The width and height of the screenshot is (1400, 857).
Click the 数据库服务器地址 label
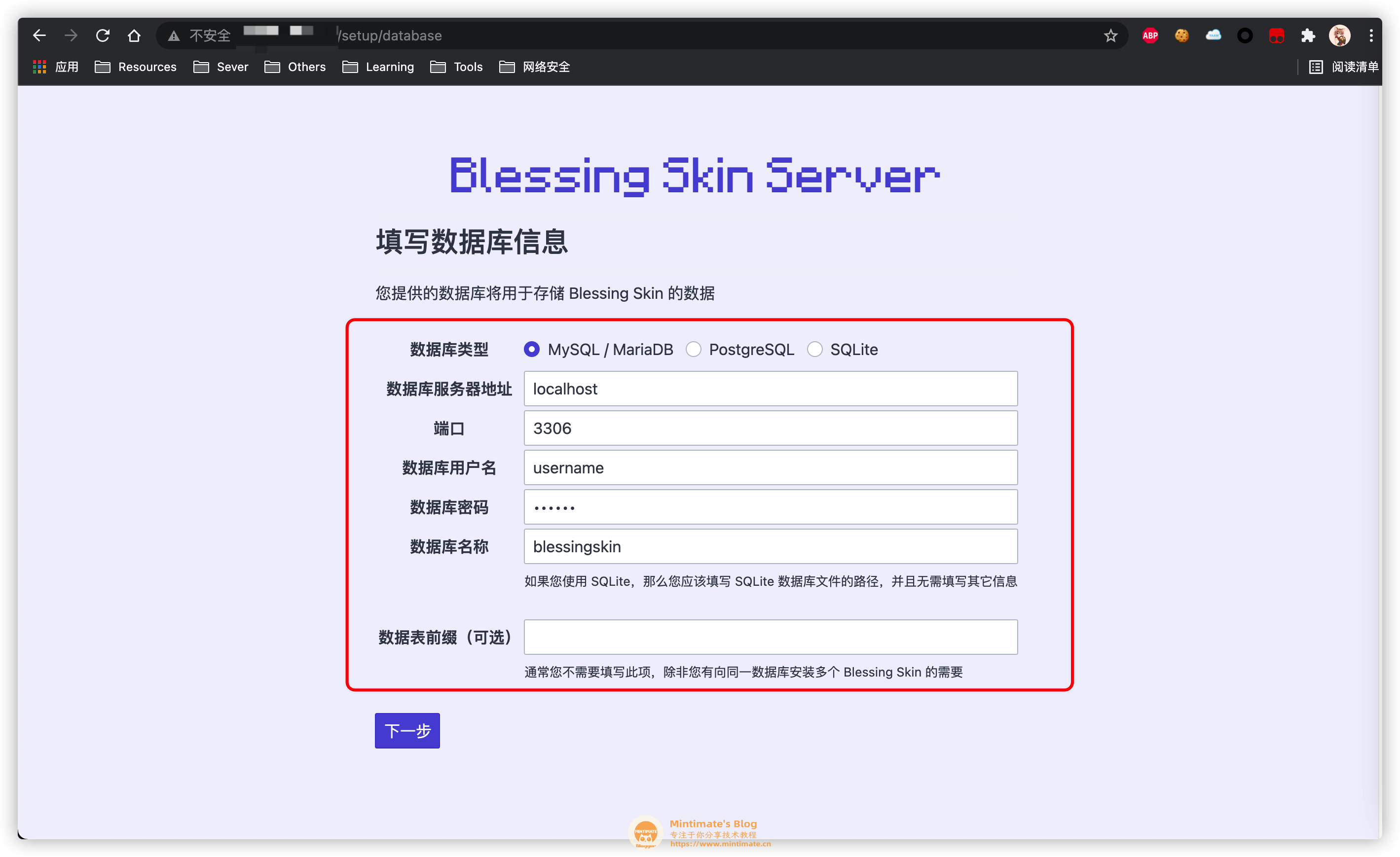coord(449,389)
